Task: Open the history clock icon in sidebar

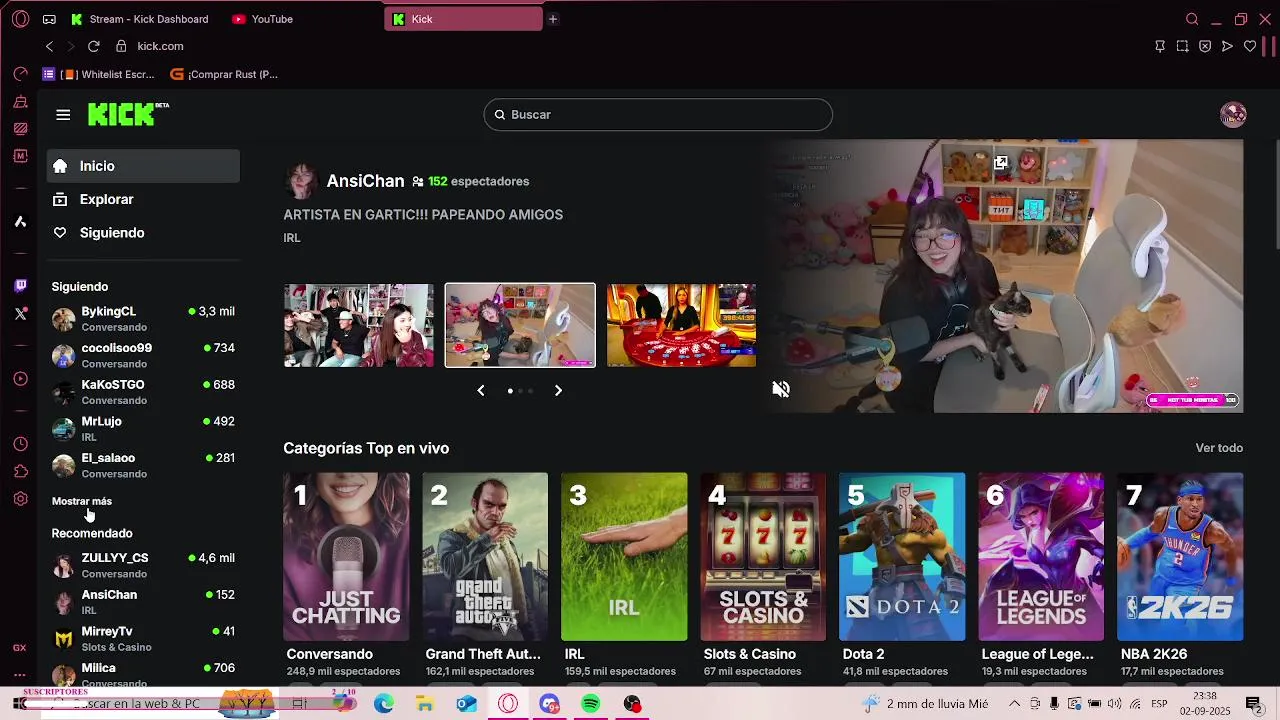Action: point(20,444)
